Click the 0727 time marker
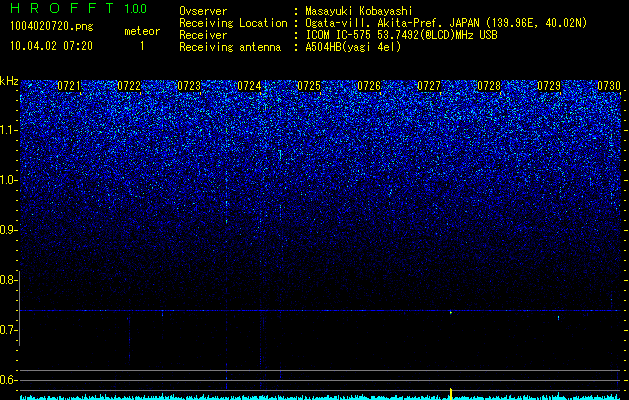The height and width of the screenshot is (400, 629). pyautogui.click(x=429, y=86)
